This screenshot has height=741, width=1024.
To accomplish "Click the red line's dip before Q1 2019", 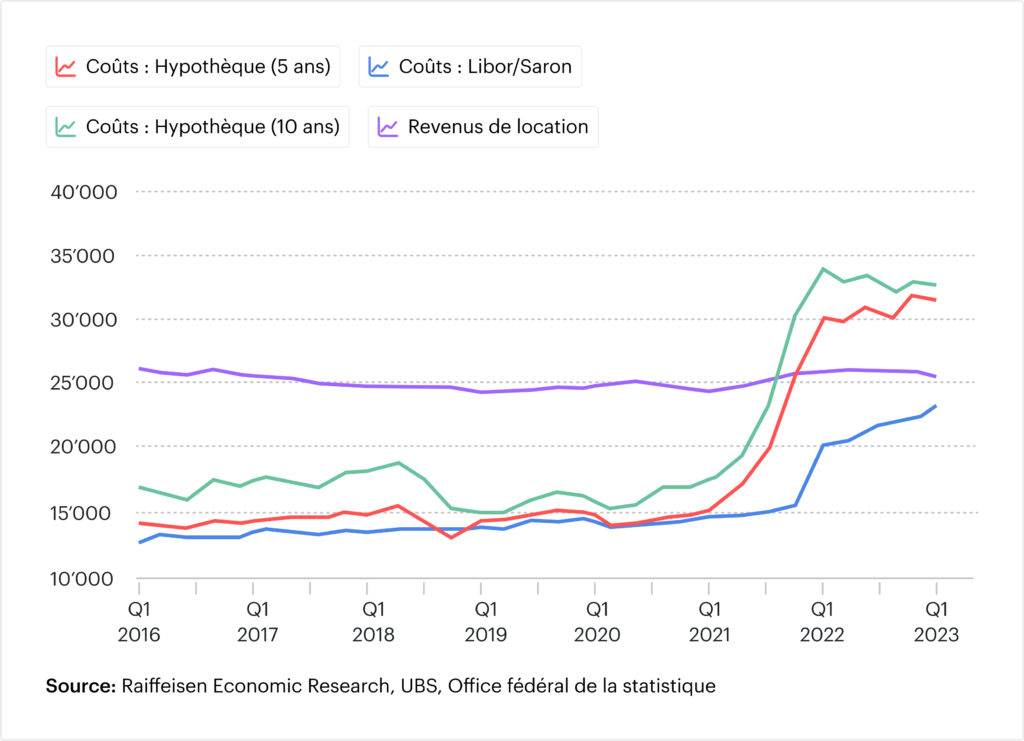I will [x=451, y=537].
